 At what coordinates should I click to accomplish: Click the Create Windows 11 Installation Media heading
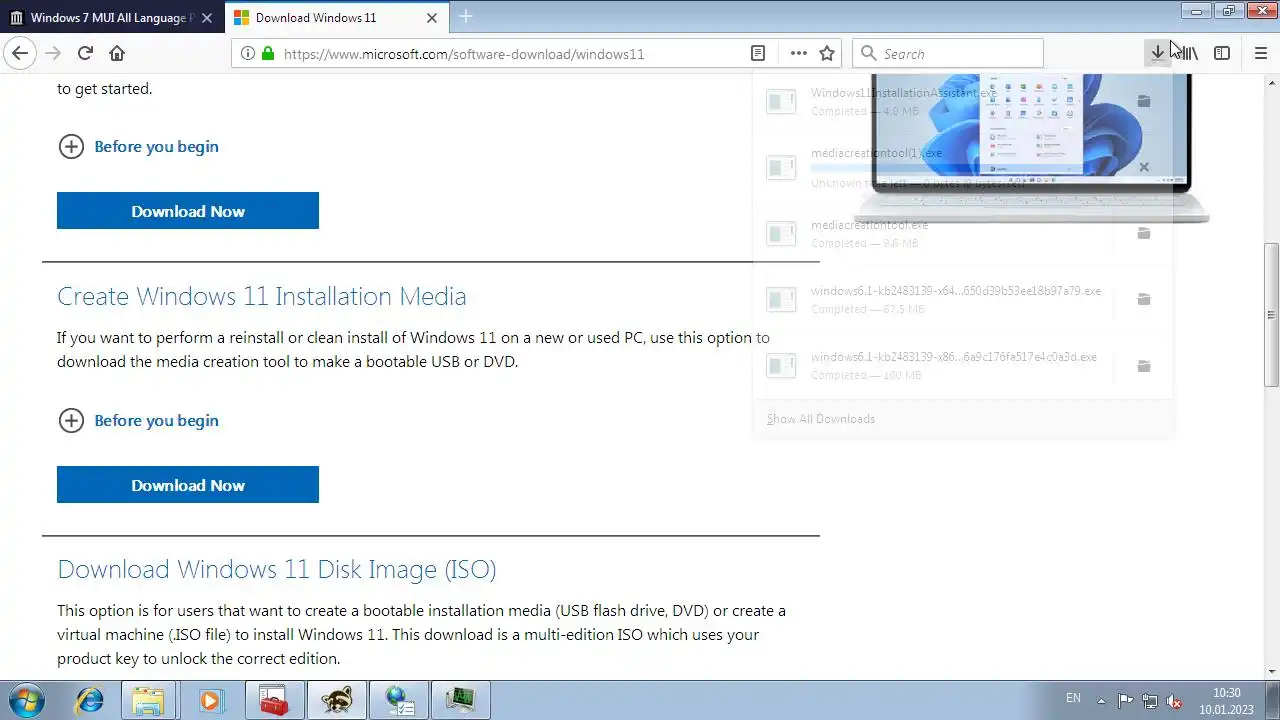[262, 296]
